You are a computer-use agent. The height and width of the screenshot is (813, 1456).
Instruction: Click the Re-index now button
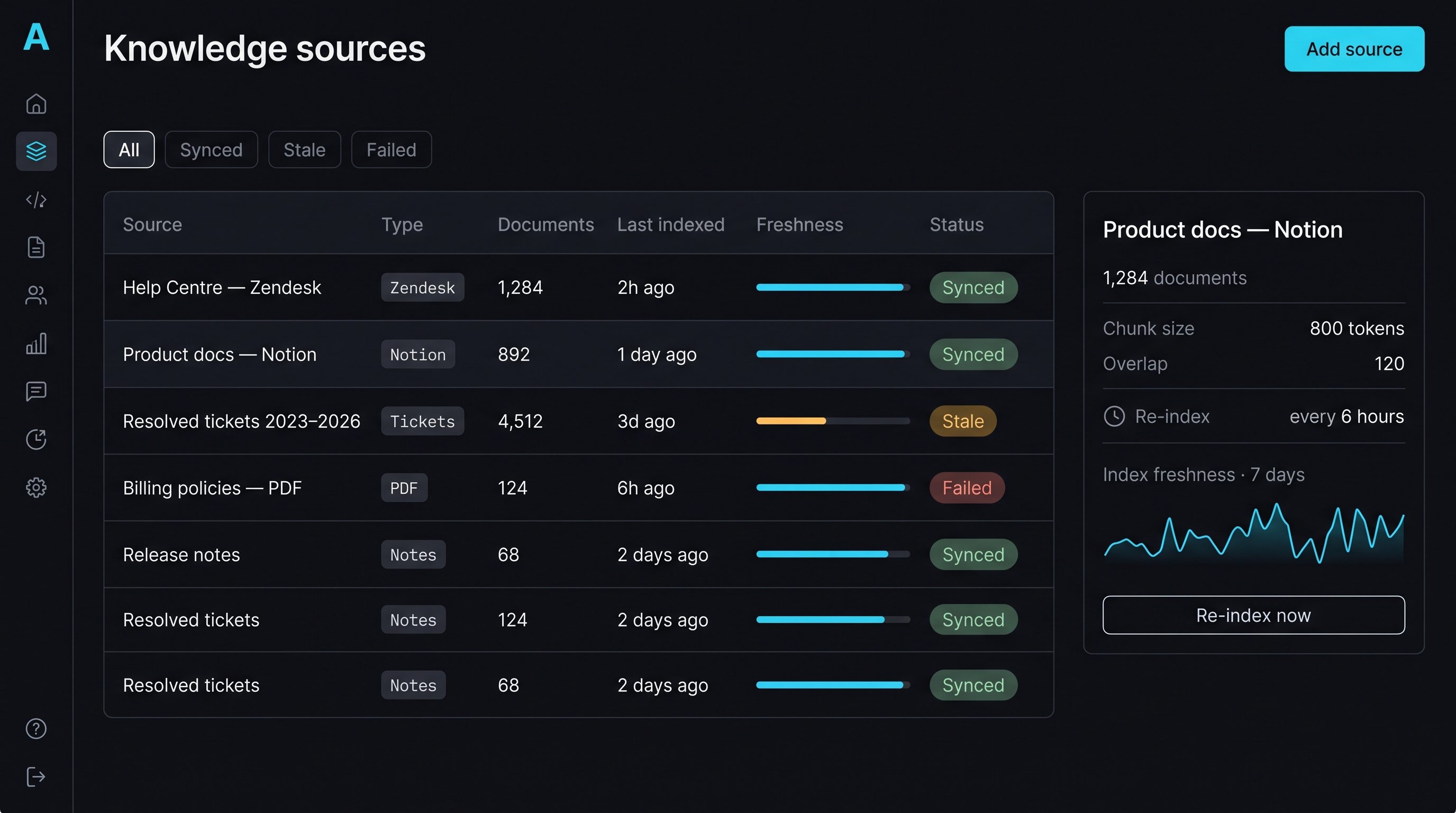(x=1254, y=615)
